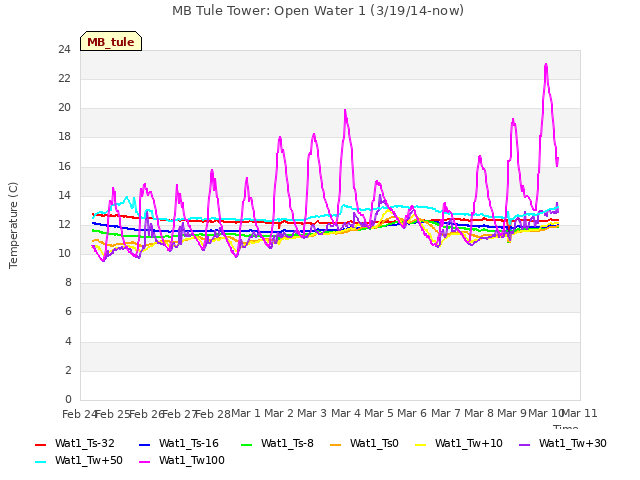The height and width of the screenshot is (480, 640).
Task: Toggle the Wat1_Tw+50 legend entry
Action: (79, 460)
